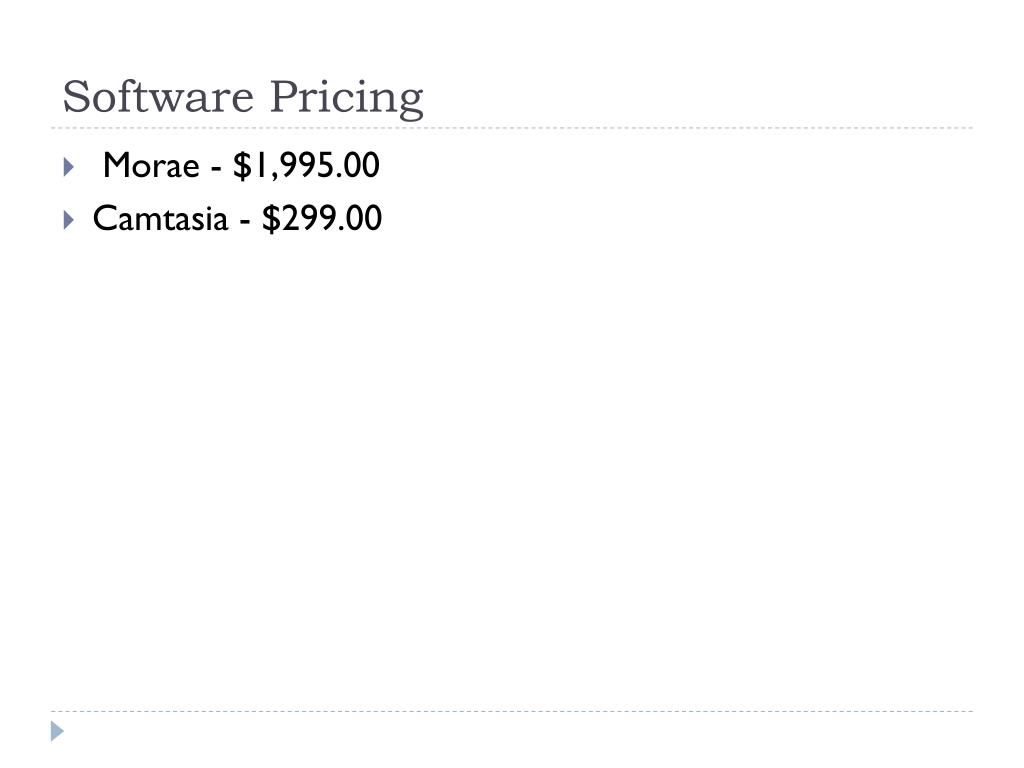The width and height of the screenshot is (1024, 768).
Task: Click the triangle bullet beside Camtasia
Action: point(69,219)
